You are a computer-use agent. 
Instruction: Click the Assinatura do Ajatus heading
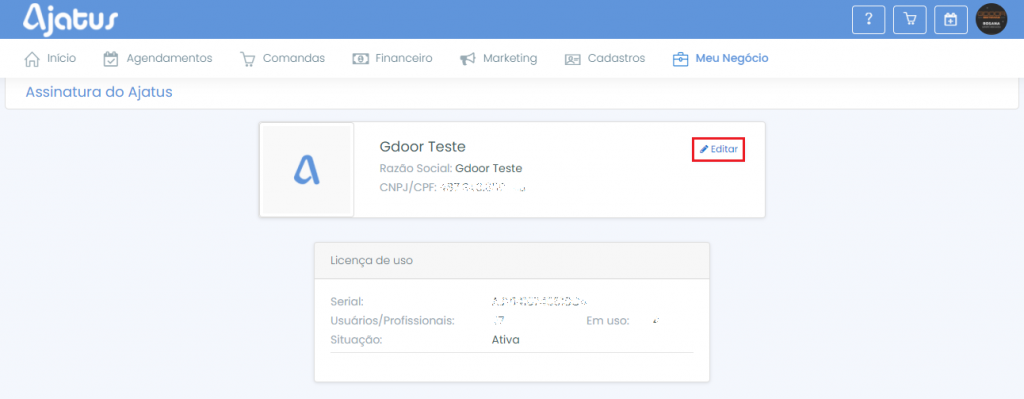(x=99, y=92)
